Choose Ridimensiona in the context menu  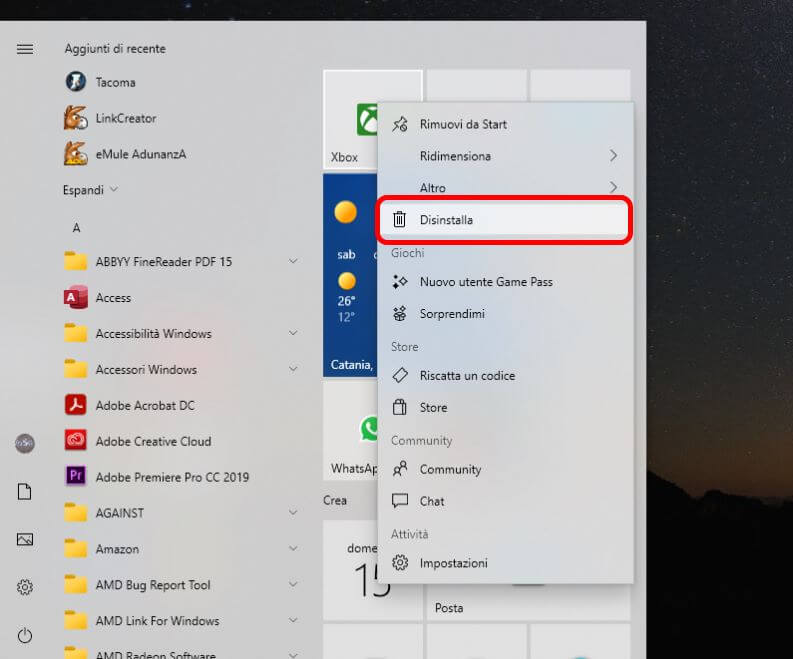tap(505, 156)
